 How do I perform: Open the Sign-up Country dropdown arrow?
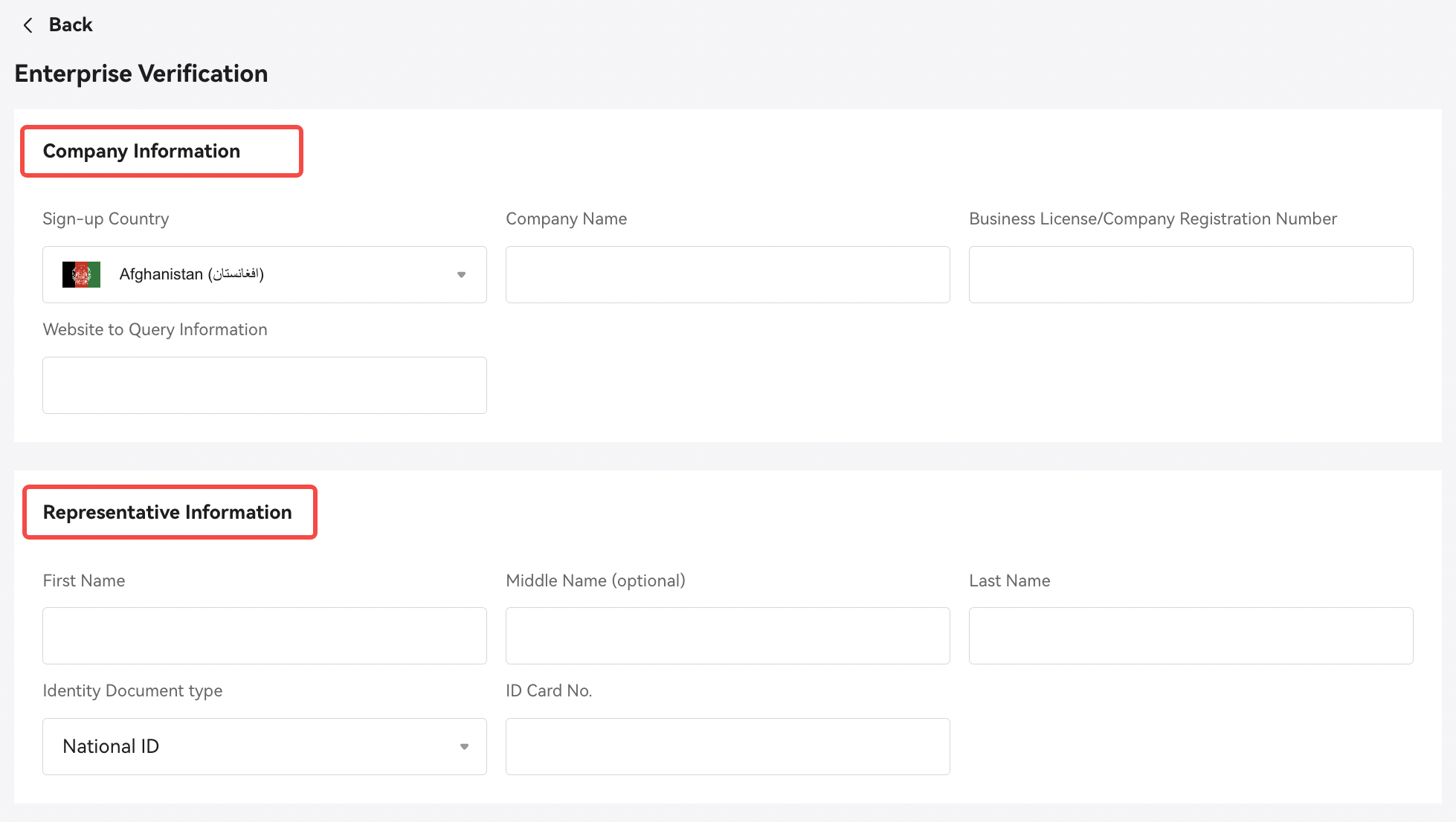tap(461, 275)
